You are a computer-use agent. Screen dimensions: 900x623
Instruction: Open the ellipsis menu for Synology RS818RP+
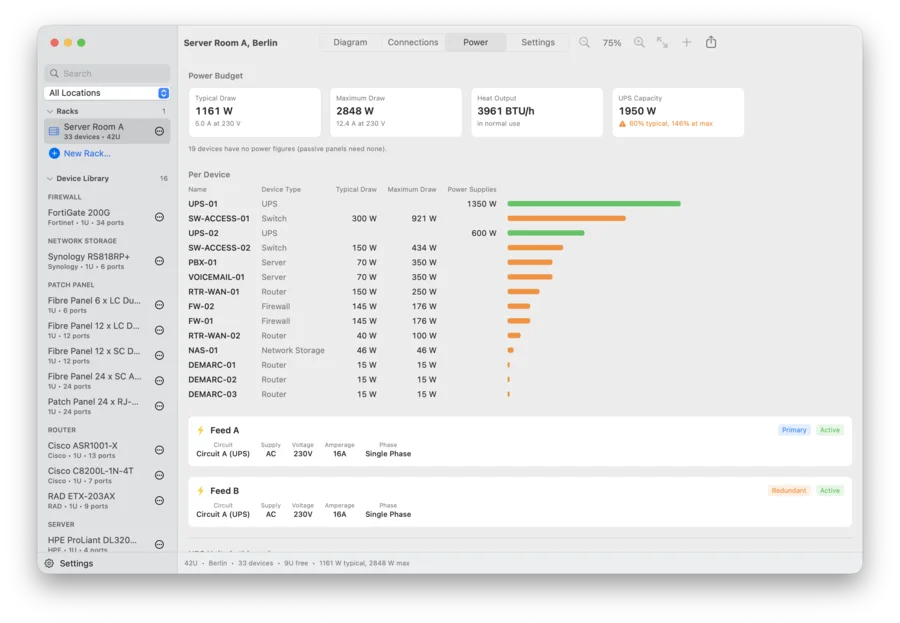(160, 261)
